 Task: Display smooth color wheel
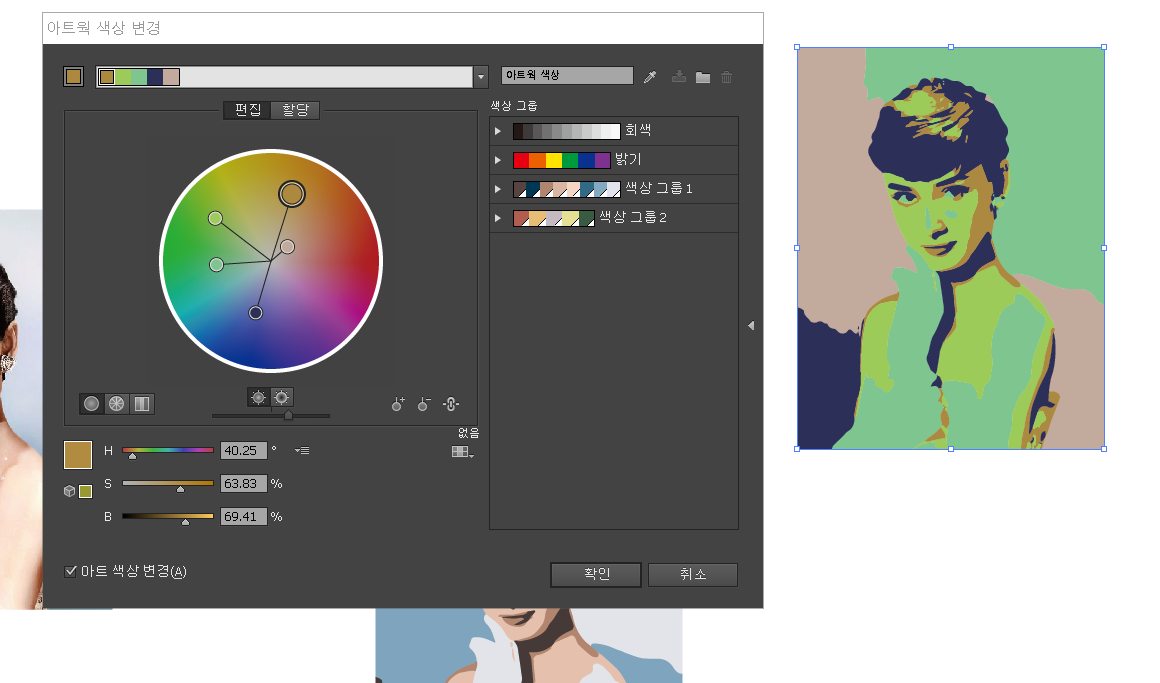click(92, 403)
